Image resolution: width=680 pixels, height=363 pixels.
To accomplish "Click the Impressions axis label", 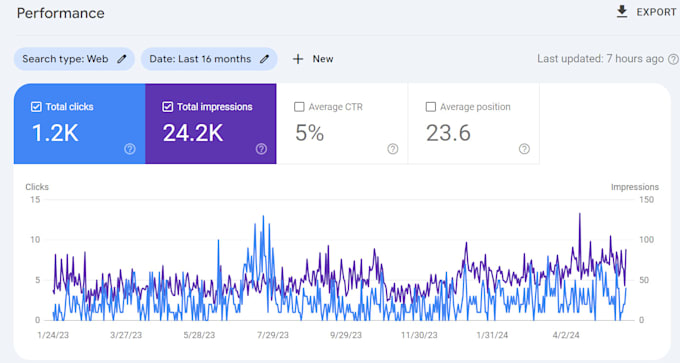I will point(635,187).
